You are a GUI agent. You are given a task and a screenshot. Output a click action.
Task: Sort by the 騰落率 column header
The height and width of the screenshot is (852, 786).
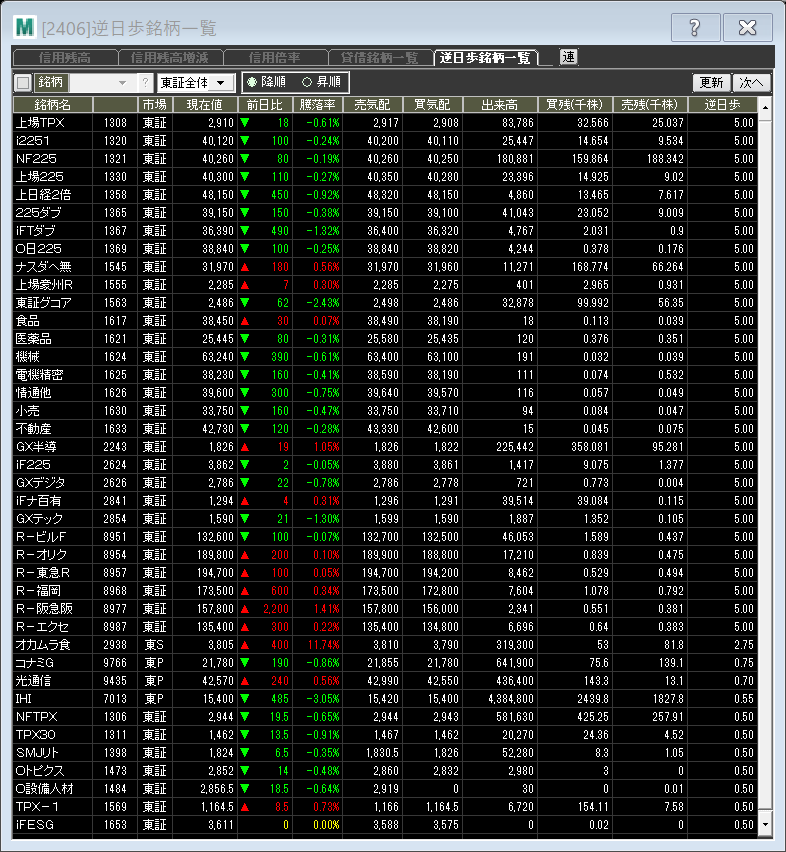point(318,105)
